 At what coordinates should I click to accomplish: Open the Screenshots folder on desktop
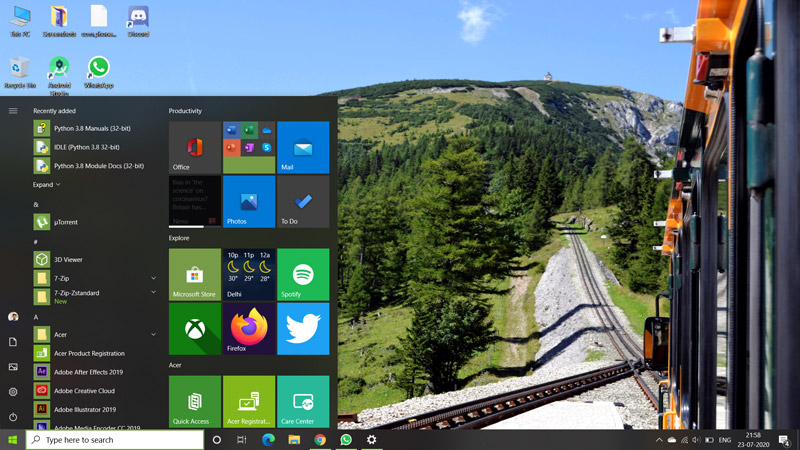59,21
